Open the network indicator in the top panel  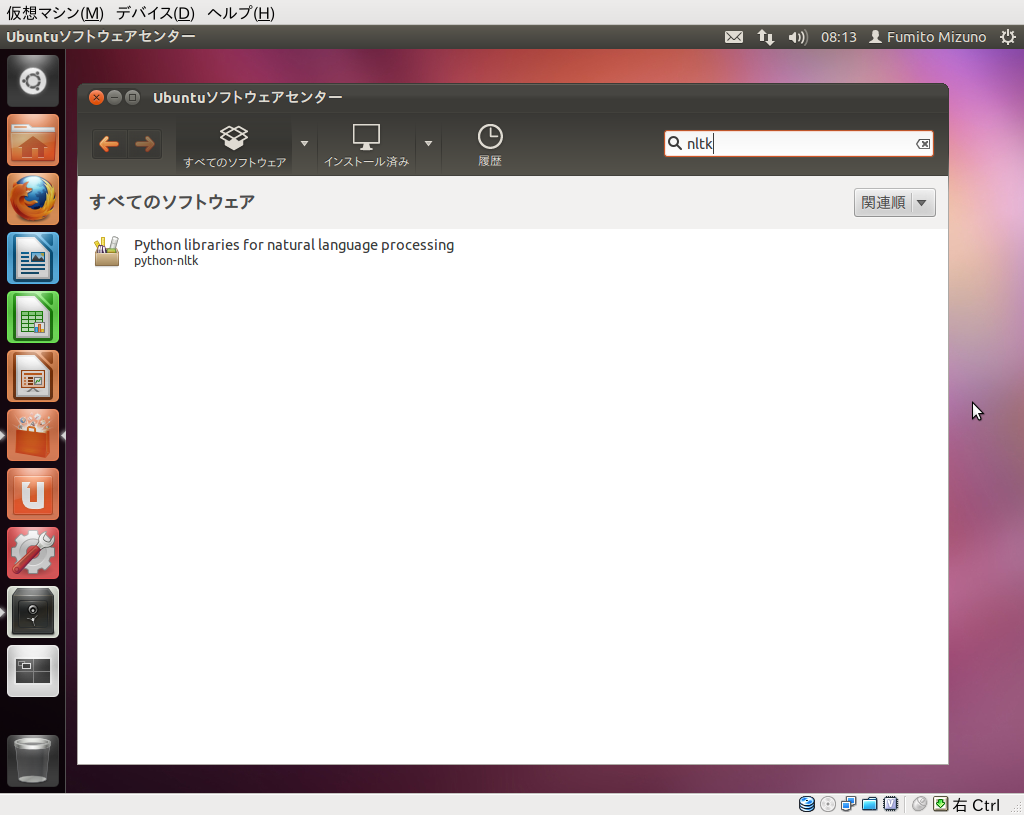coord(766,37)
